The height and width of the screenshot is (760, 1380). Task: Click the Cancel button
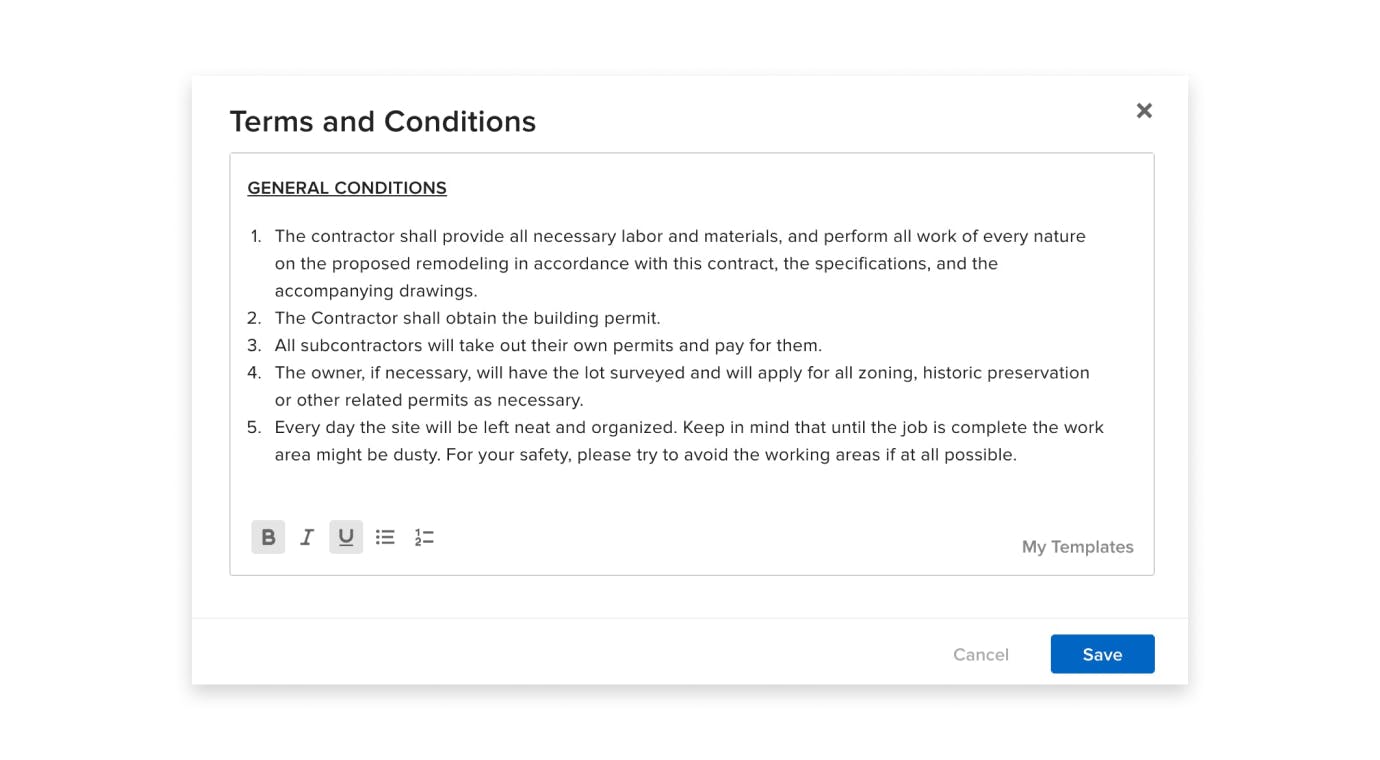pyautogui.click(x=980, y=654)
